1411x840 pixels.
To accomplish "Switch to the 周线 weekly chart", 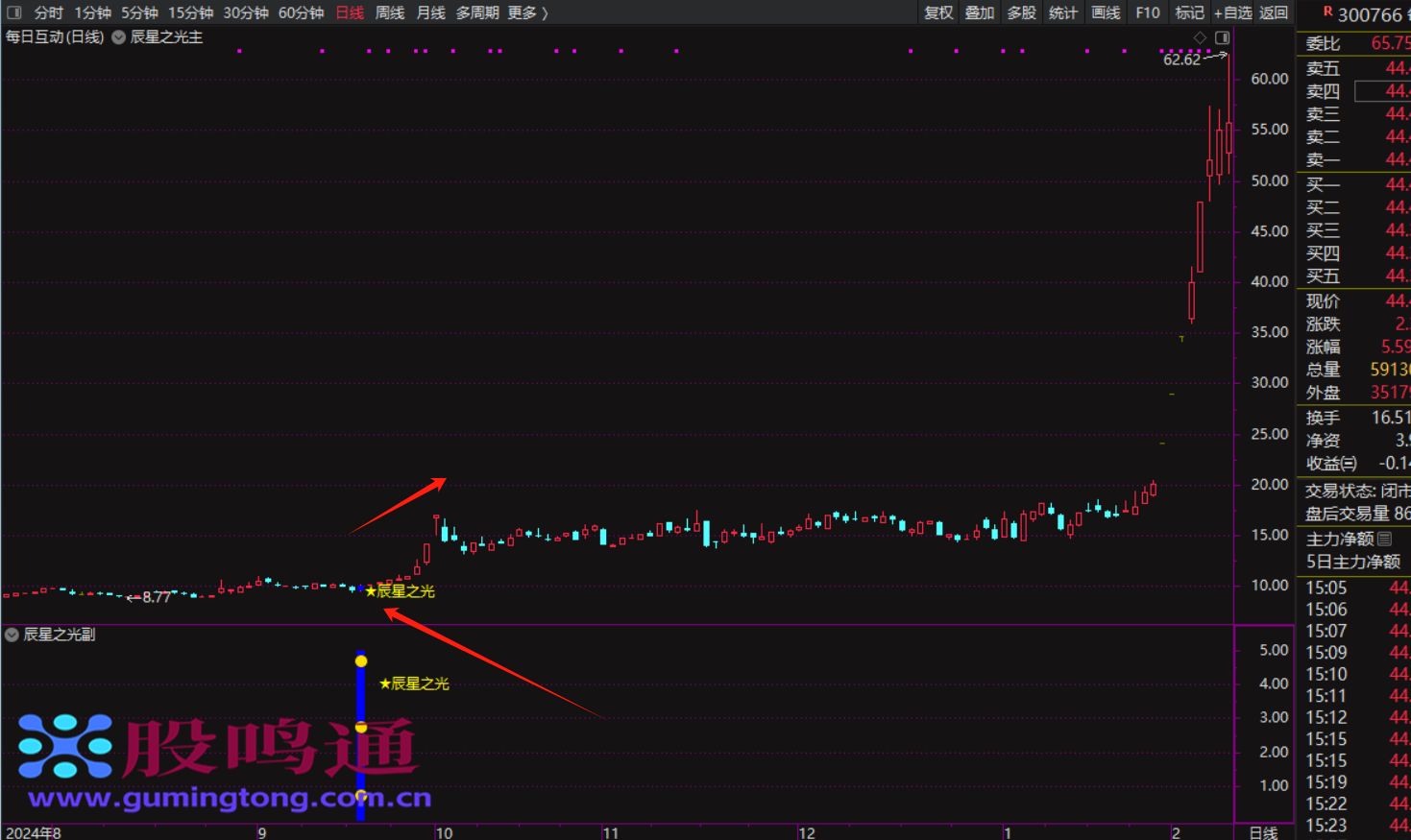I will point(389,12).
